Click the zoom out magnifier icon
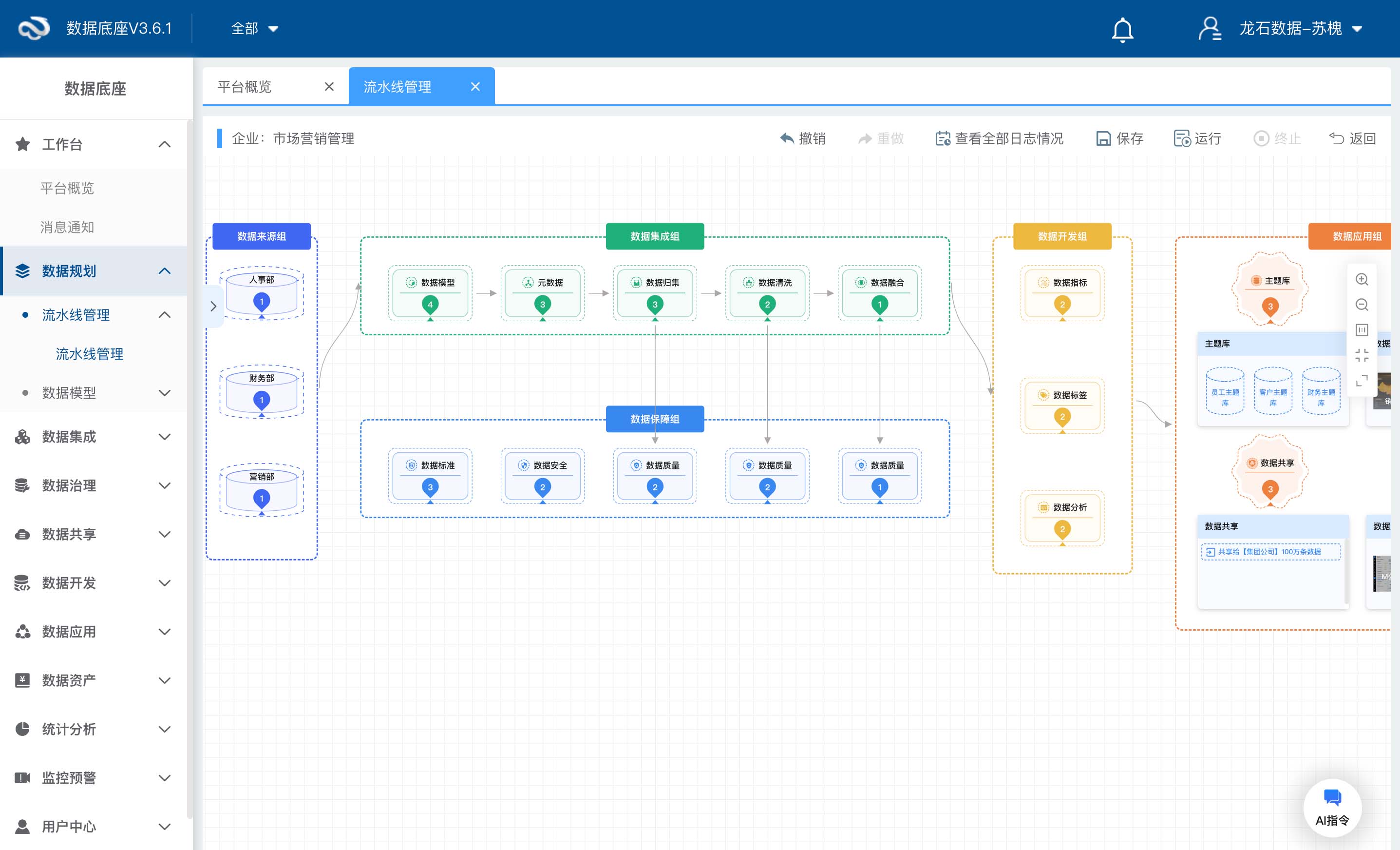 click(x=1362, y=305)
